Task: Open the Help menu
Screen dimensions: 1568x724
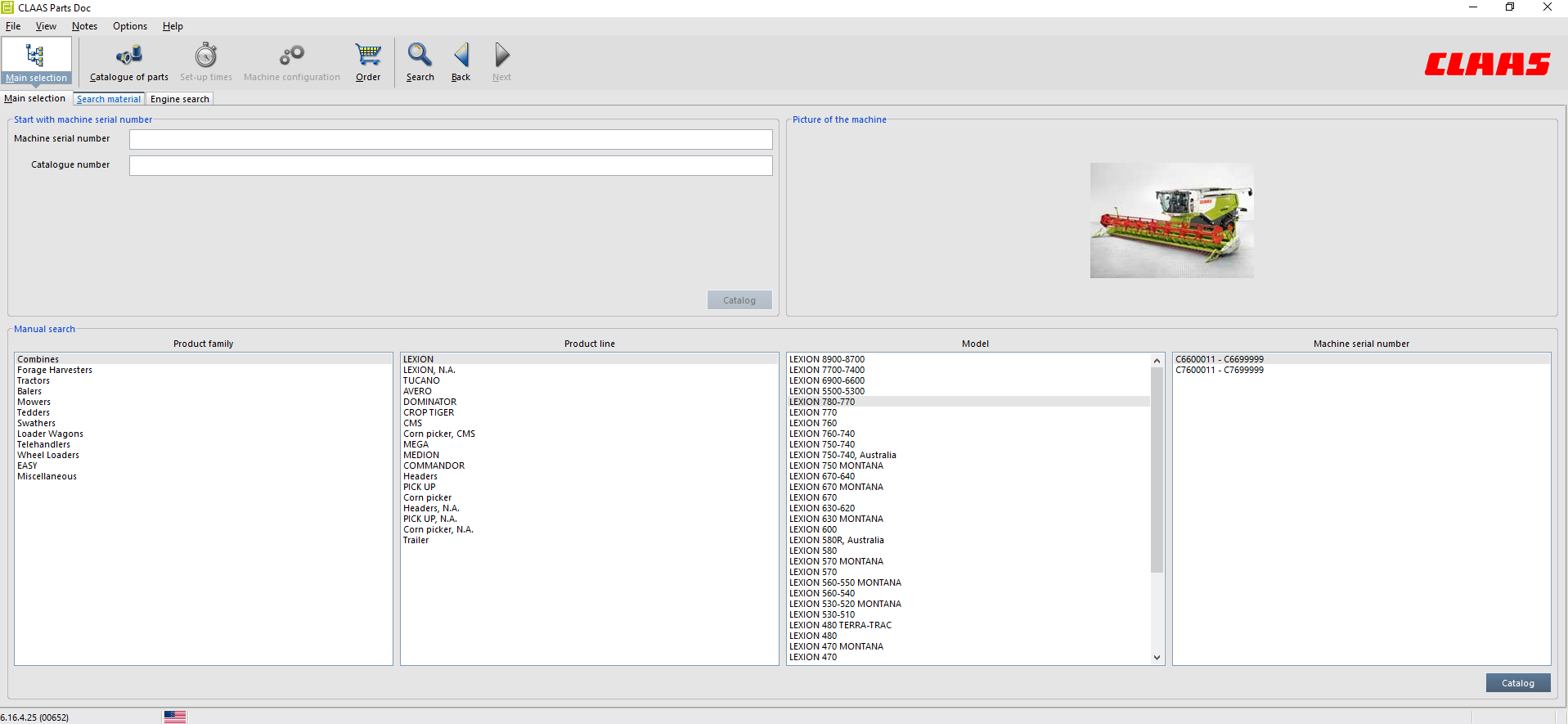Action: click(173, 26)
